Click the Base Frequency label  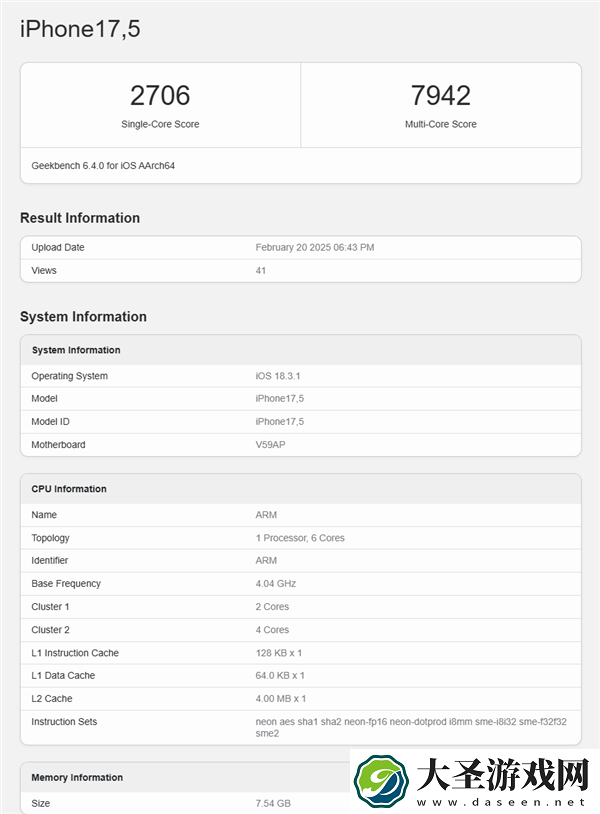coord(66,584)
